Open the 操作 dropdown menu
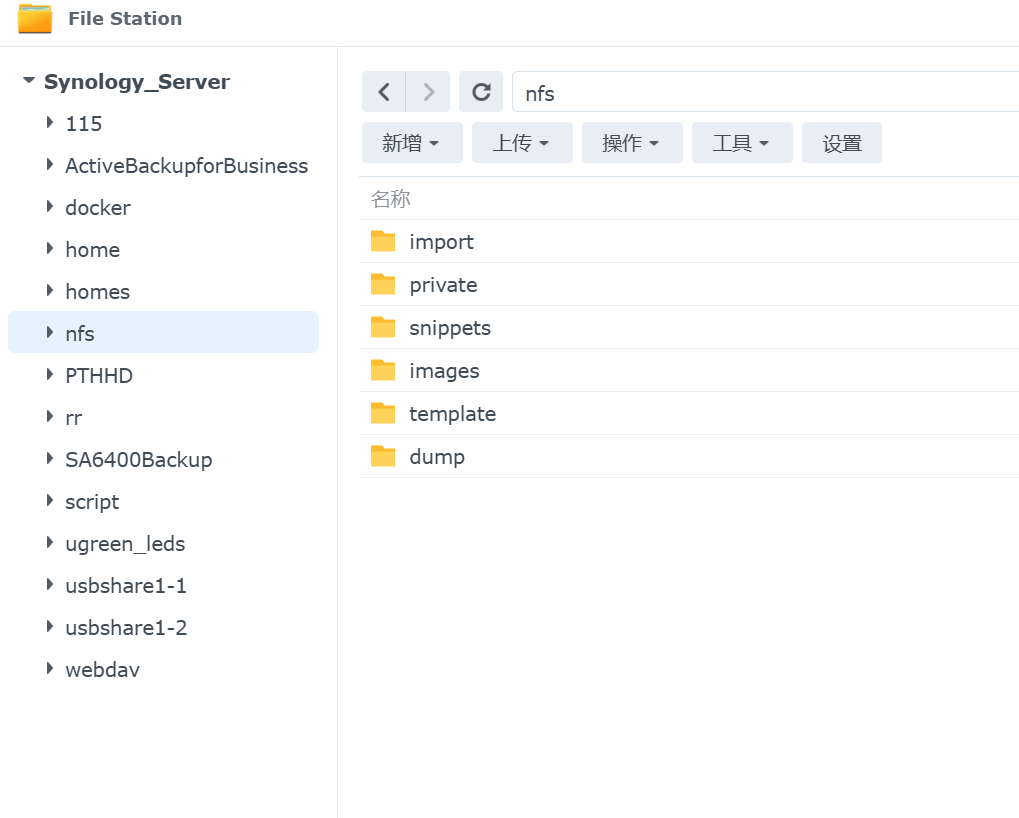This screenshot has height=818, width=1019. tap(632, 142)
